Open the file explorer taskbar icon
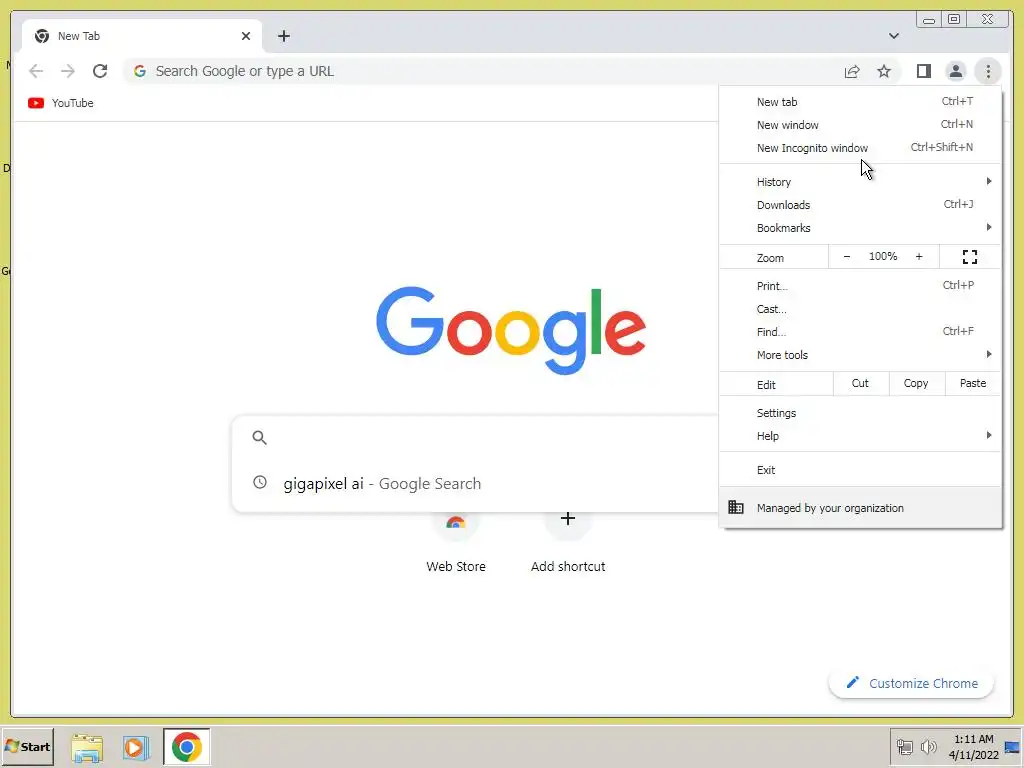This screenshot has height=768, width=1024. click(87, 748)
